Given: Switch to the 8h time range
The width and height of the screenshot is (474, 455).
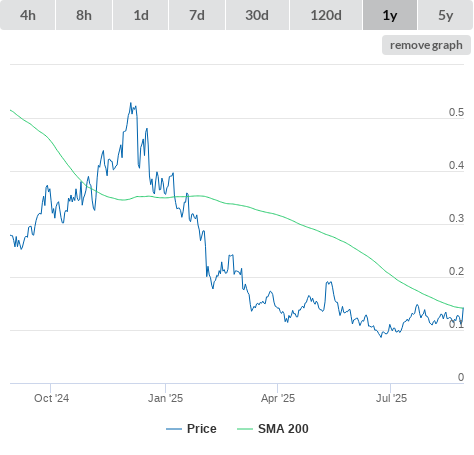Looking at the screenshot, I should point(84,15).
